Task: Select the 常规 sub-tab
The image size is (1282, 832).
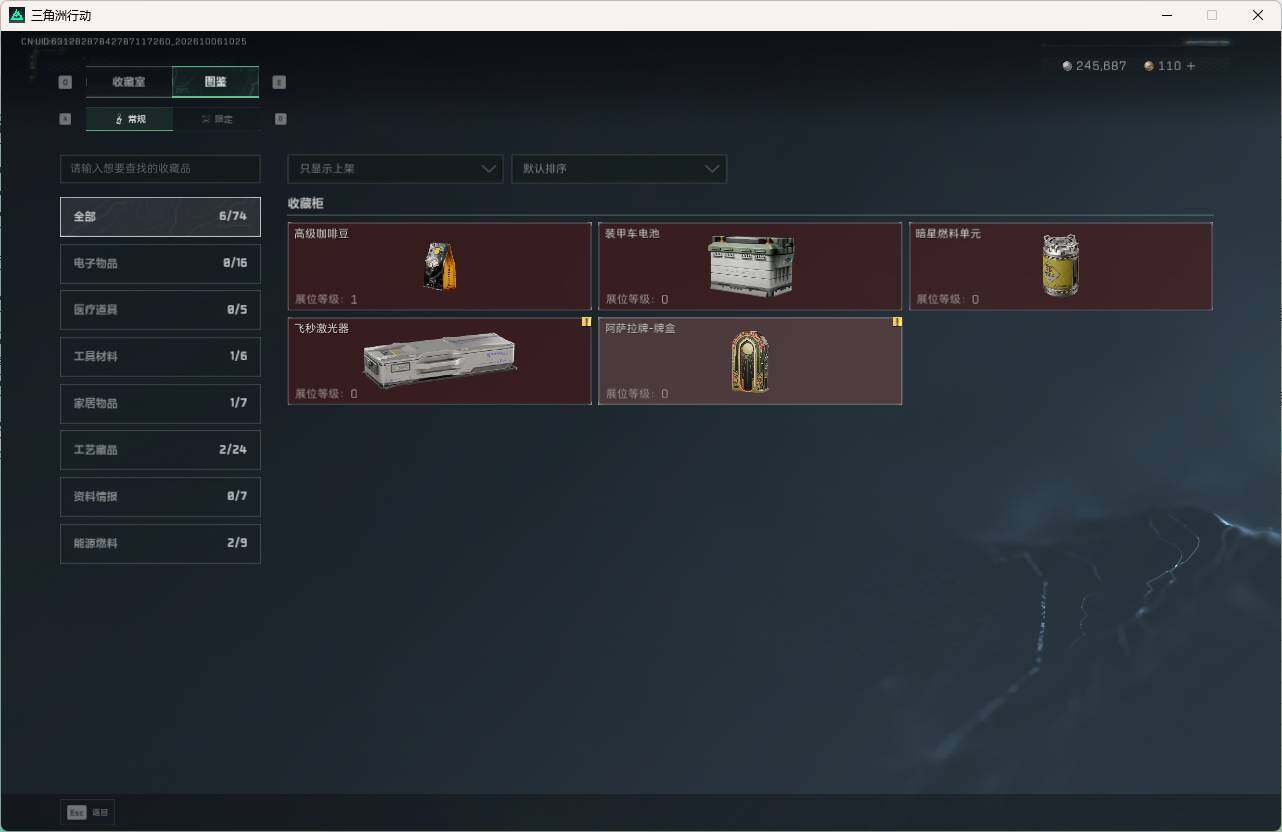Action: point(129,119)
